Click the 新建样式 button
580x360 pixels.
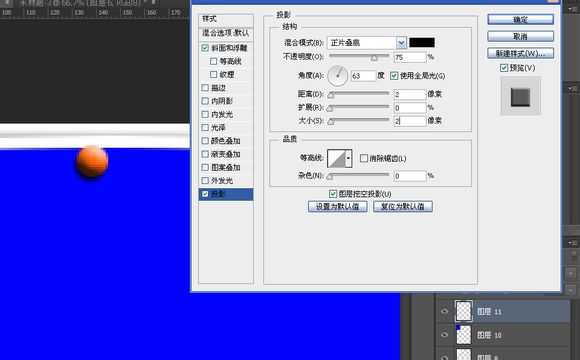click(520, 53)
